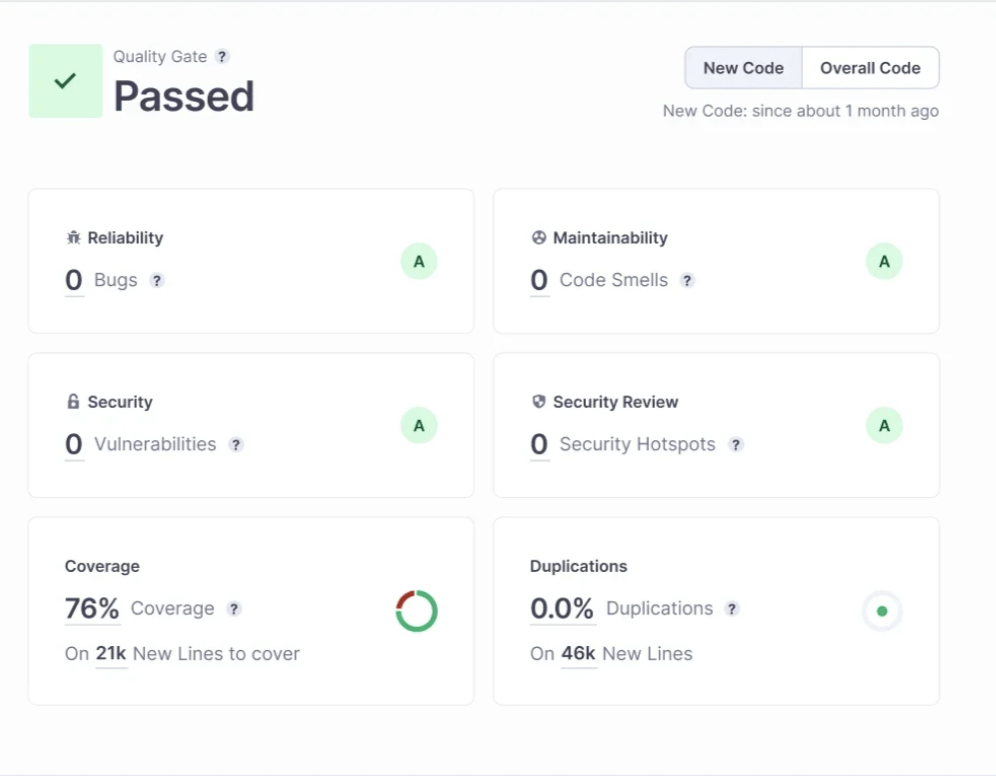Click the Security heading text
996x776 pixels.
point(120,402)
